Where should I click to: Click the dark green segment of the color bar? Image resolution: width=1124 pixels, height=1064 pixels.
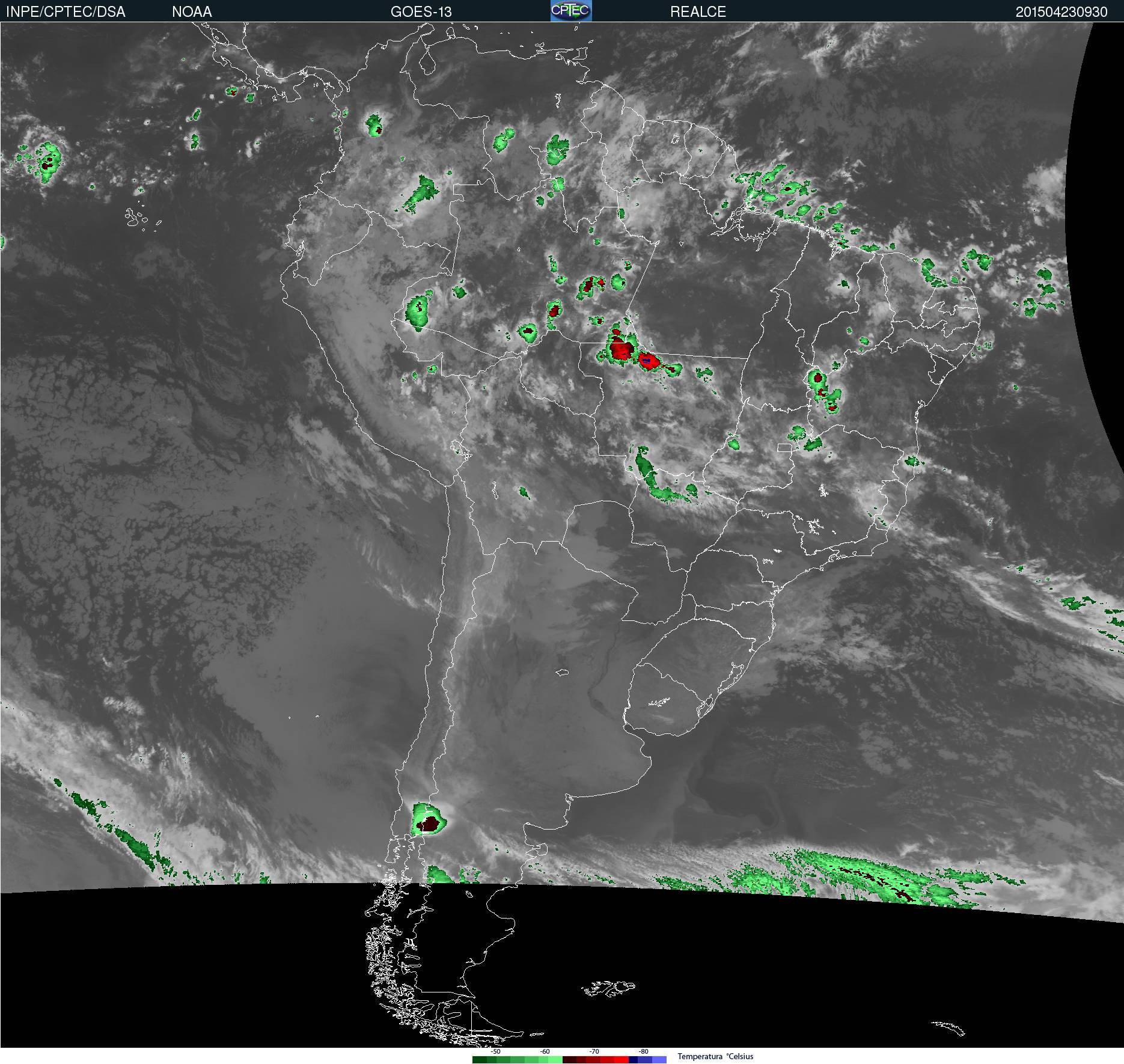tap(480, 1060)
